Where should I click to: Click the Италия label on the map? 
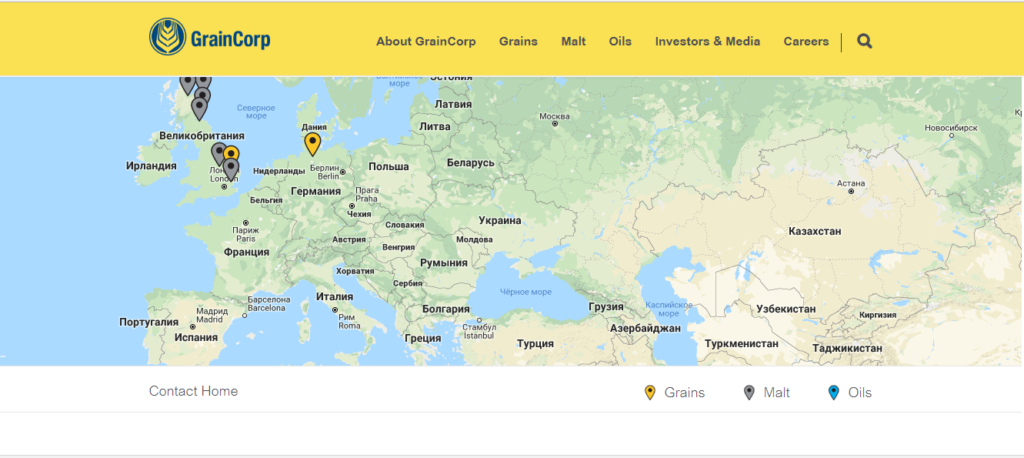coord(334,297)
